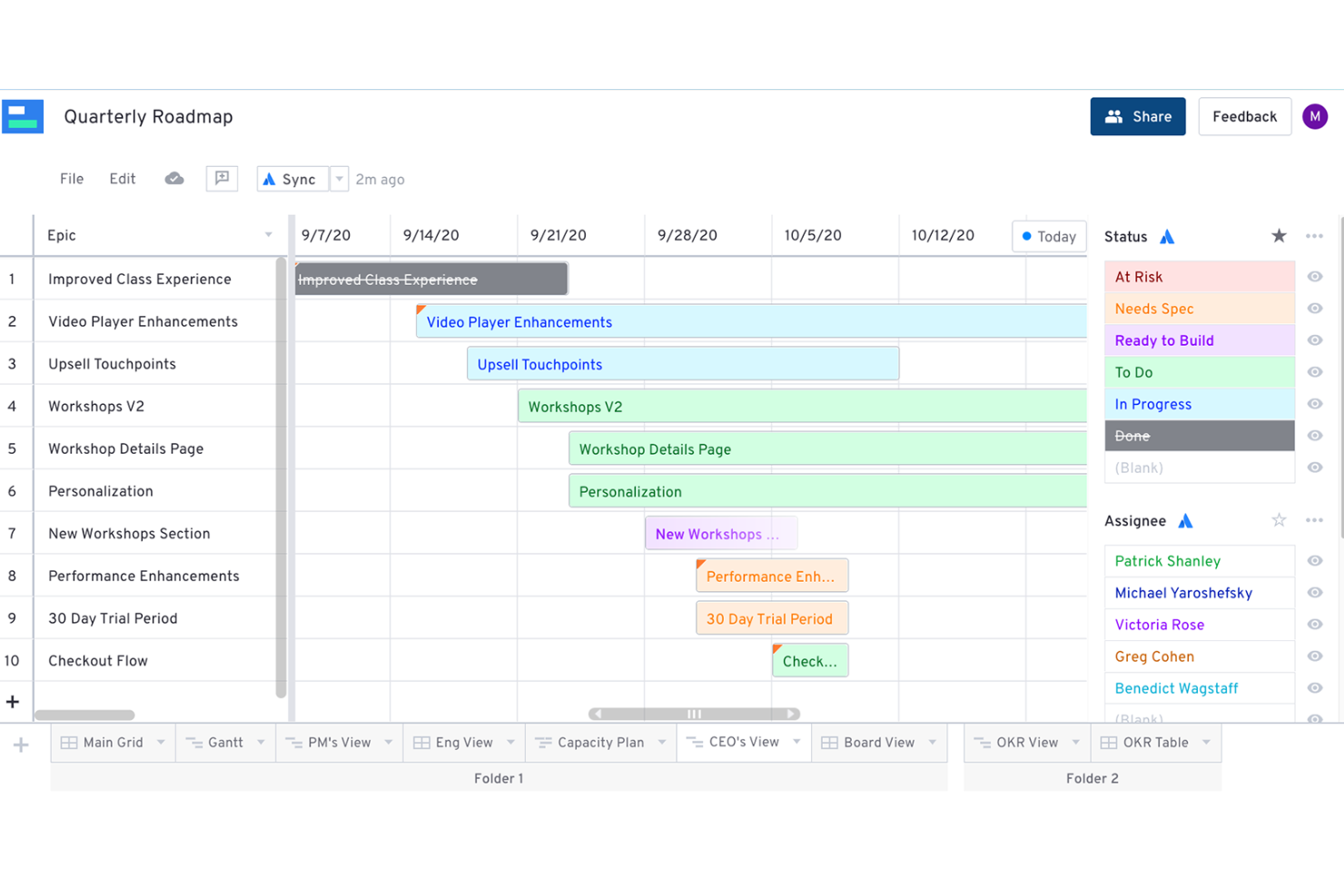Open the comments icon in toolbar
The image size is (1344, 896).
point(222,179)
